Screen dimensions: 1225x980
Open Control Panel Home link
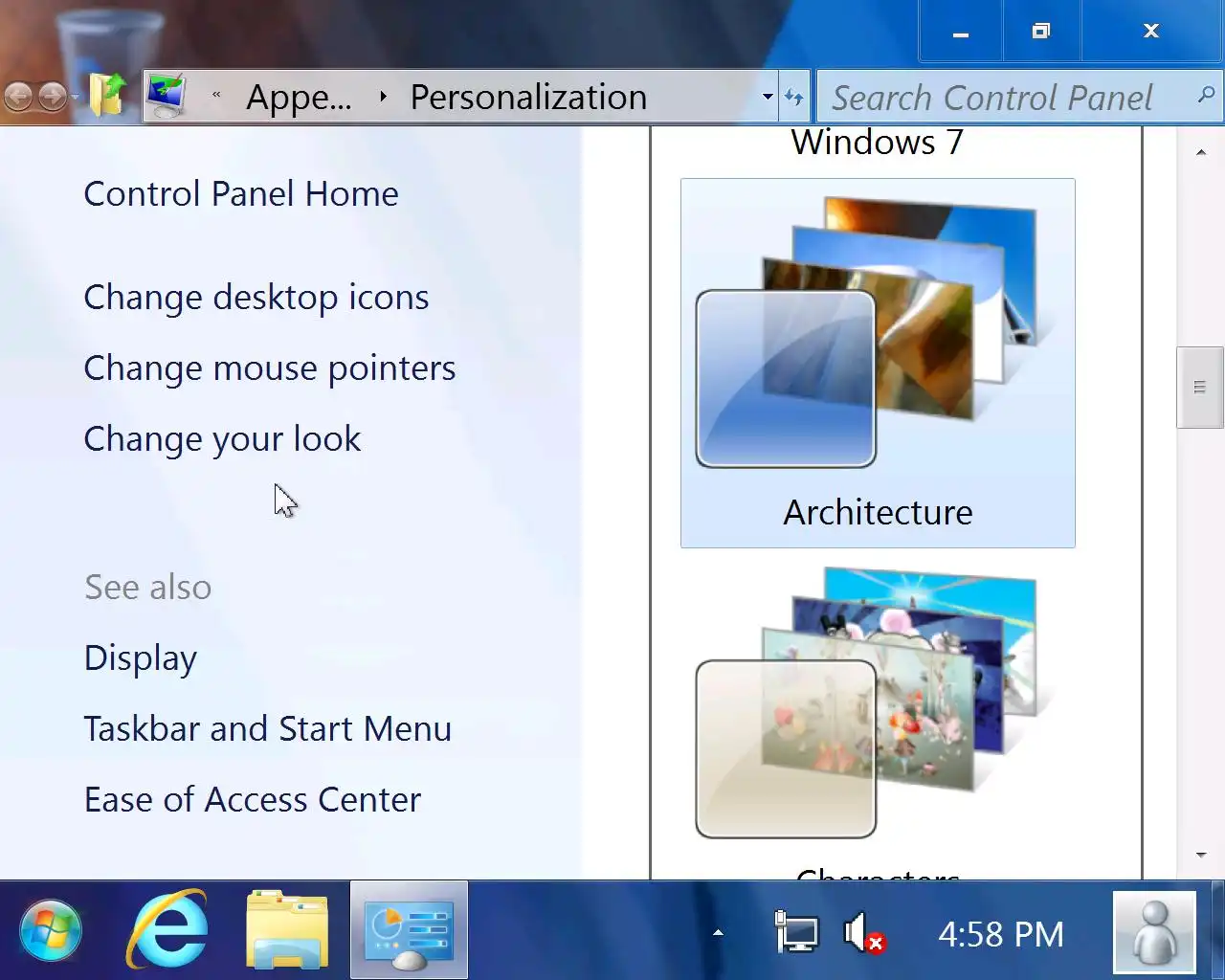pos(241,194)
